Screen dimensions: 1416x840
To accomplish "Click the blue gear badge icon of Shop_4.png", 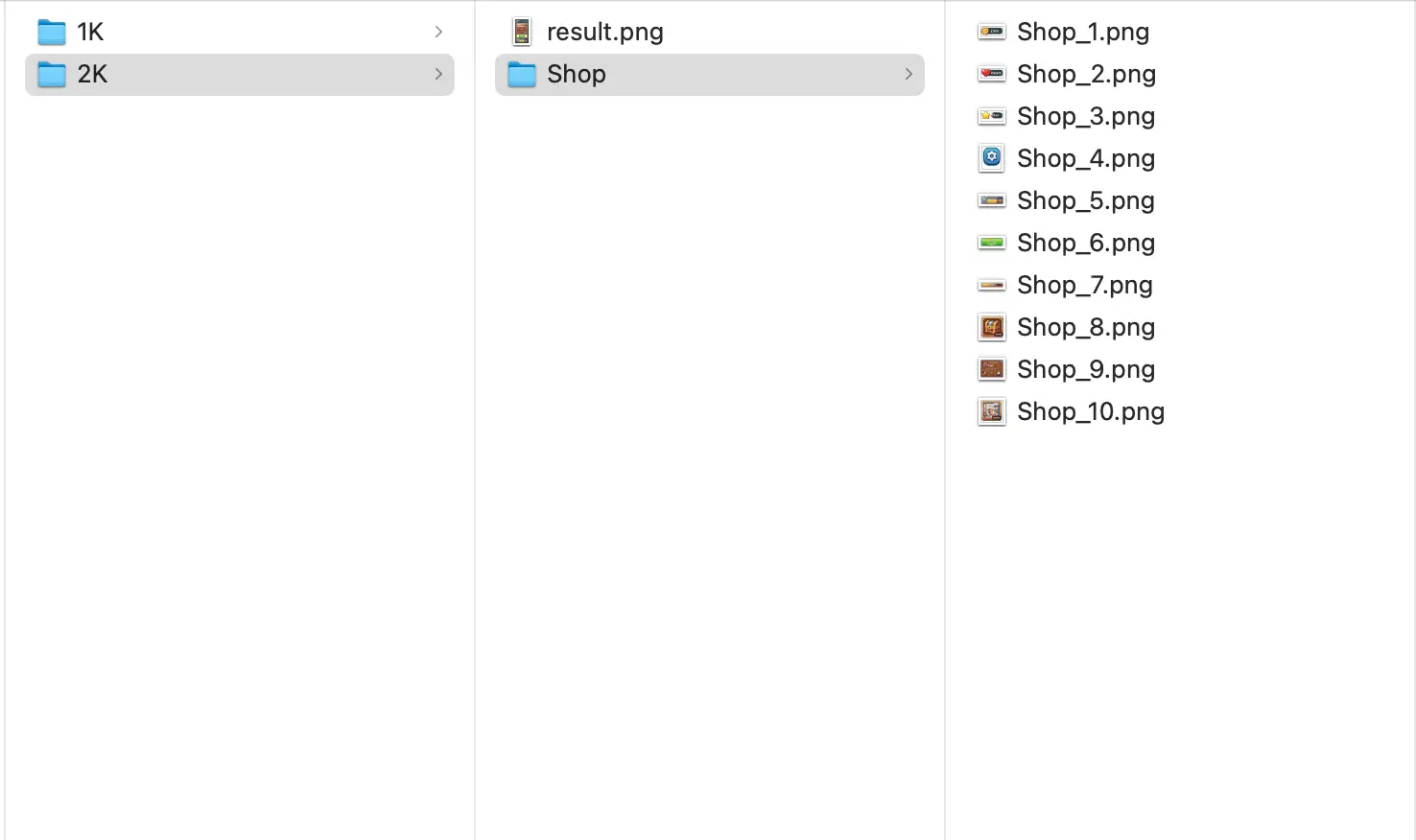I will click(991, 158).
